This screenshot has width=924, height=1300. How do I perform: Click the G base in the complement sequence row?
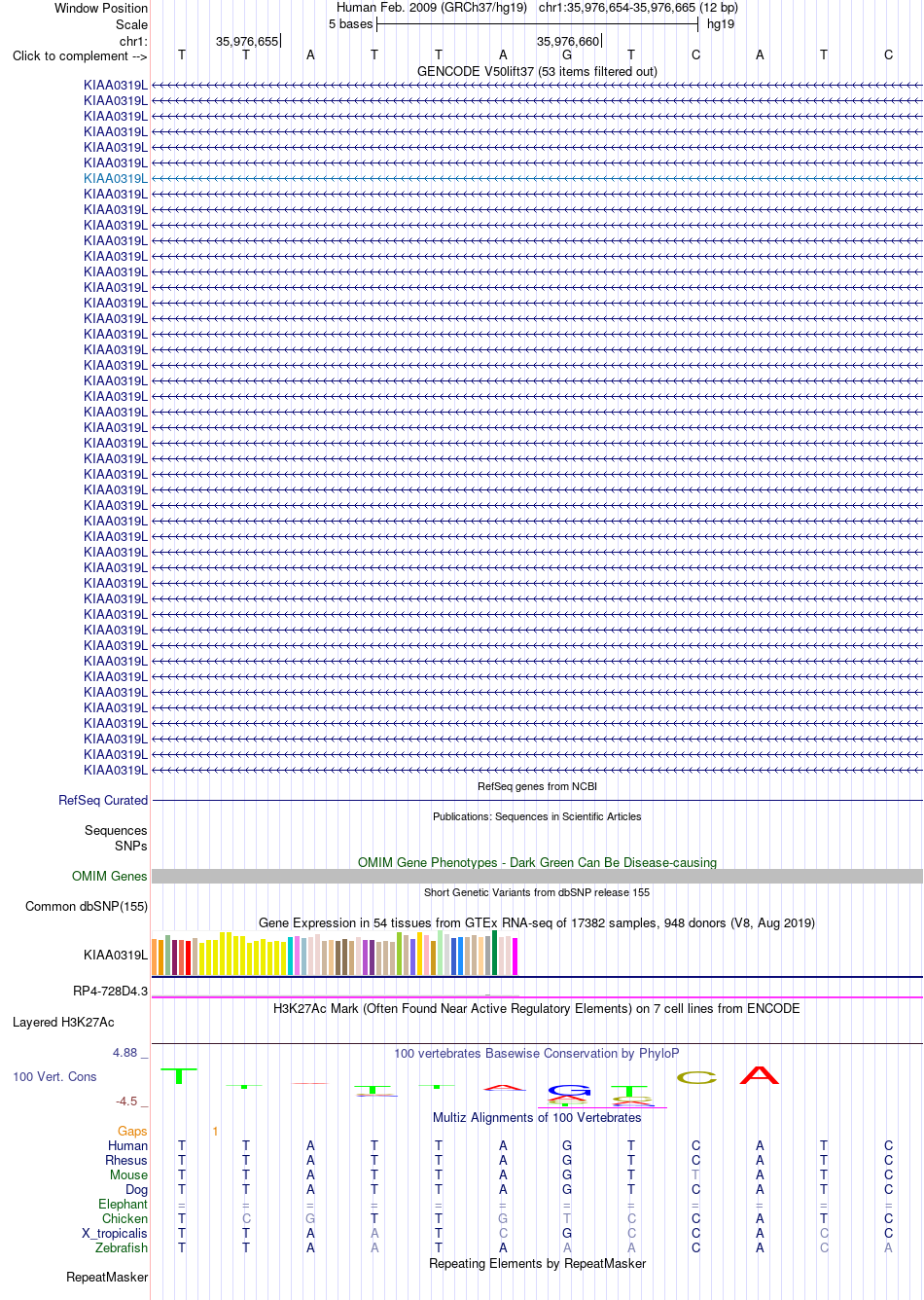coord(567,54)
